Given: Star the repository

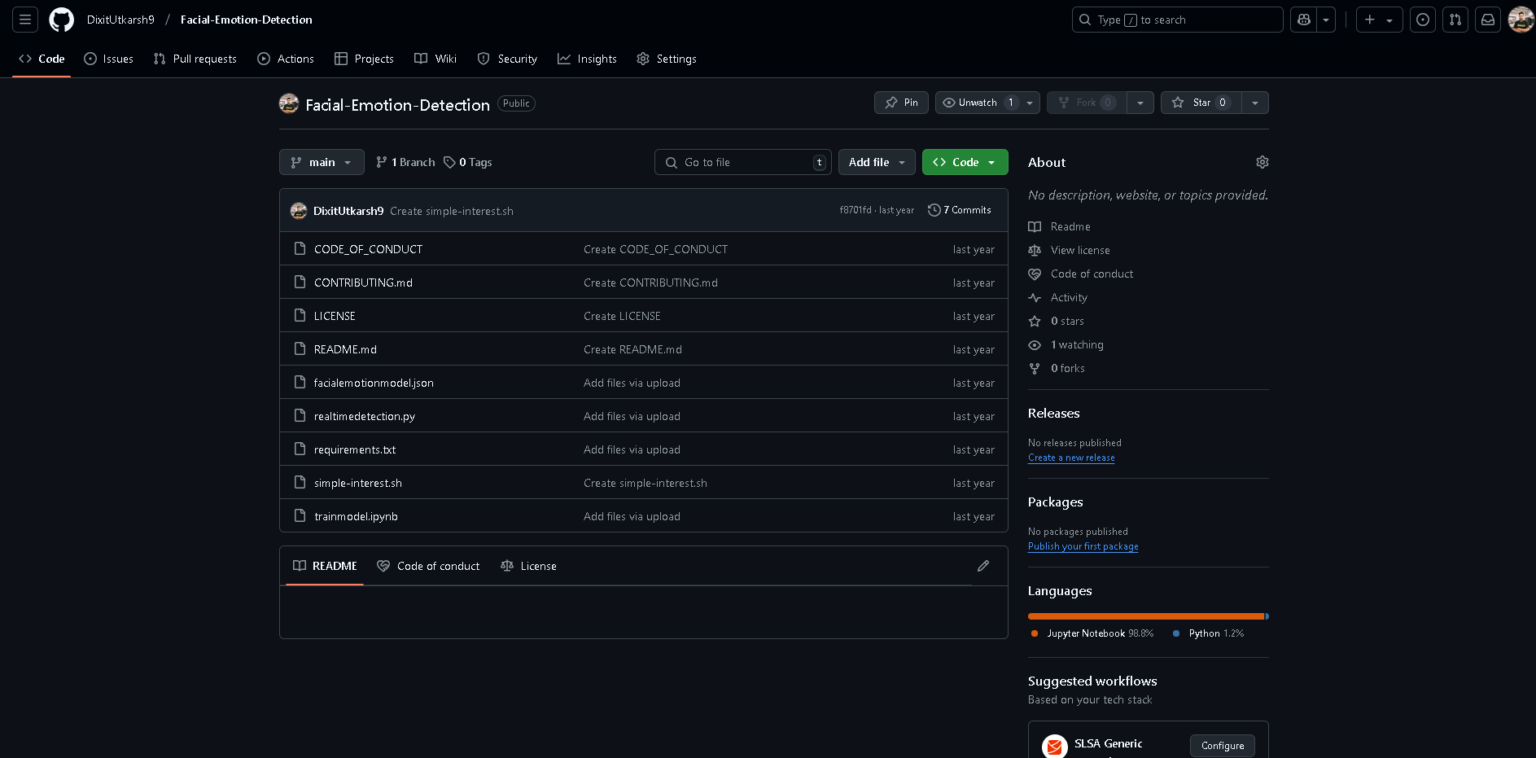Looking at the screenshot, I should coord(1201,103).
